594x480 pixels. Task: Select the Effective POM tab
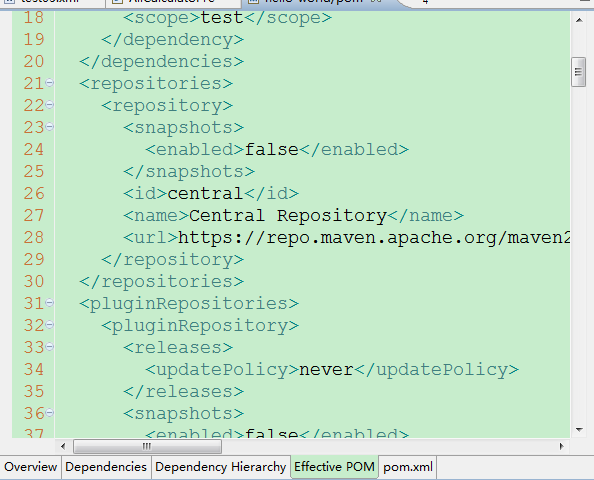pyautogui.click(x=334, y=467)
